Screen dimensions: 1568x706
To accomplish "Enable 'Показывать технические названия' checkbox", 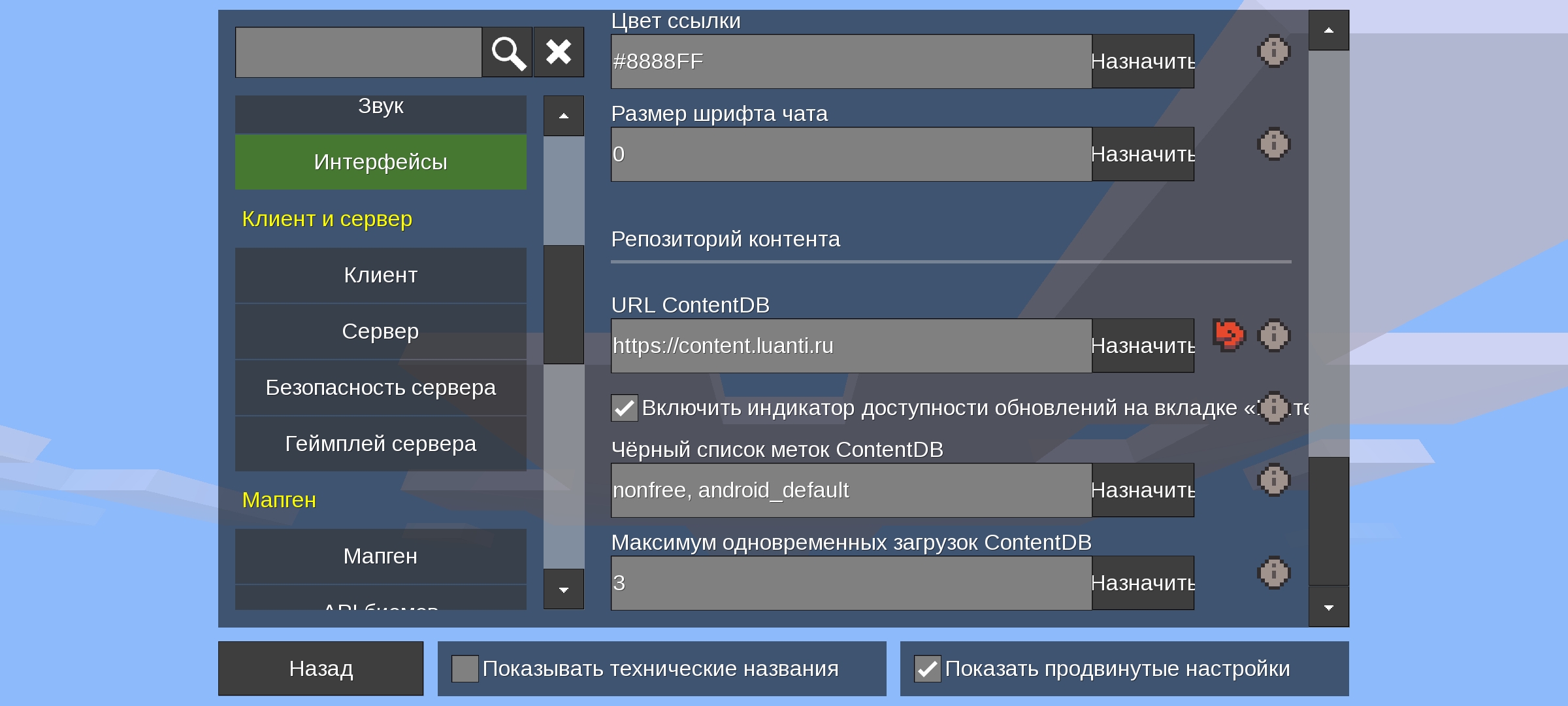I will point(465,669).
